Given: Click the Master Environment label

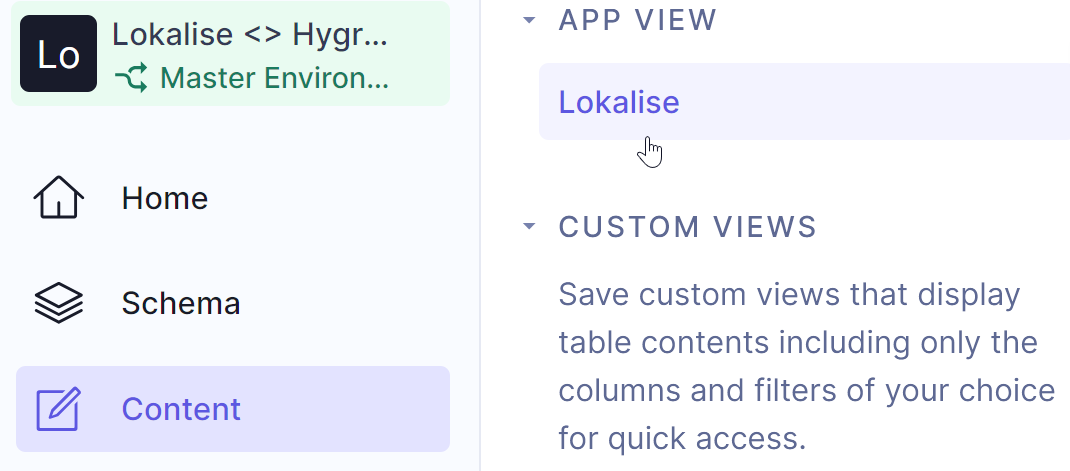Looking at the screenshot, I should 274,77.
